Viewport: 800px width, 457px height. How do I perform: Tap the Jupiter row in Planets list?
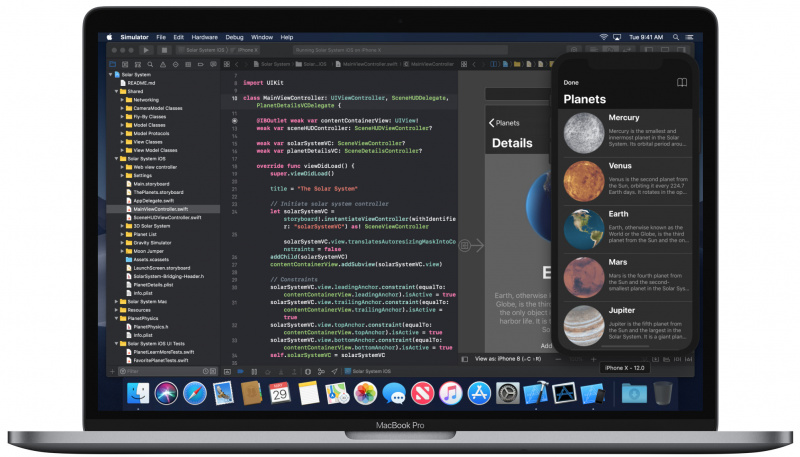click(x=625, y=325)
